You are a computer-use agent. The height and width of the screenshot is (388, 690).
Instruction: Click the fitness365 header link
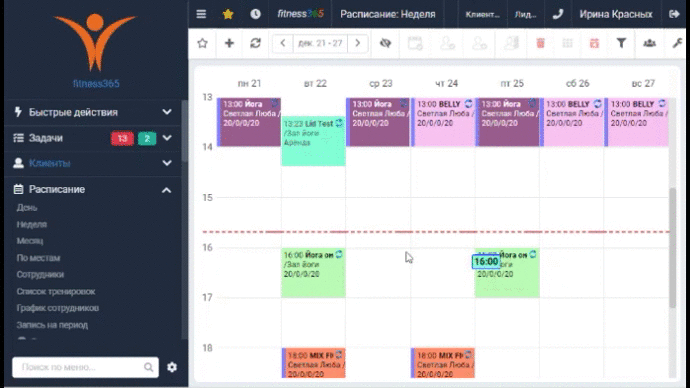point(300,14)
